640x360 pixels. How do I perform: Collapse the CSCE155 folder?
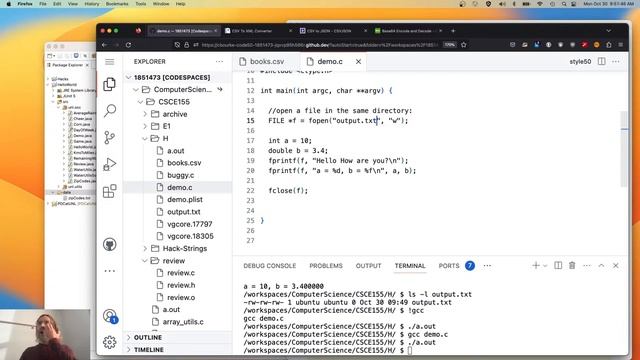[177, 102]
